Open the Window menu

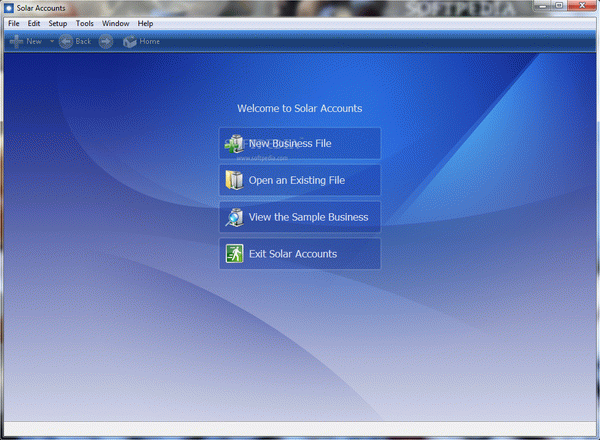[x=116, y=23]
